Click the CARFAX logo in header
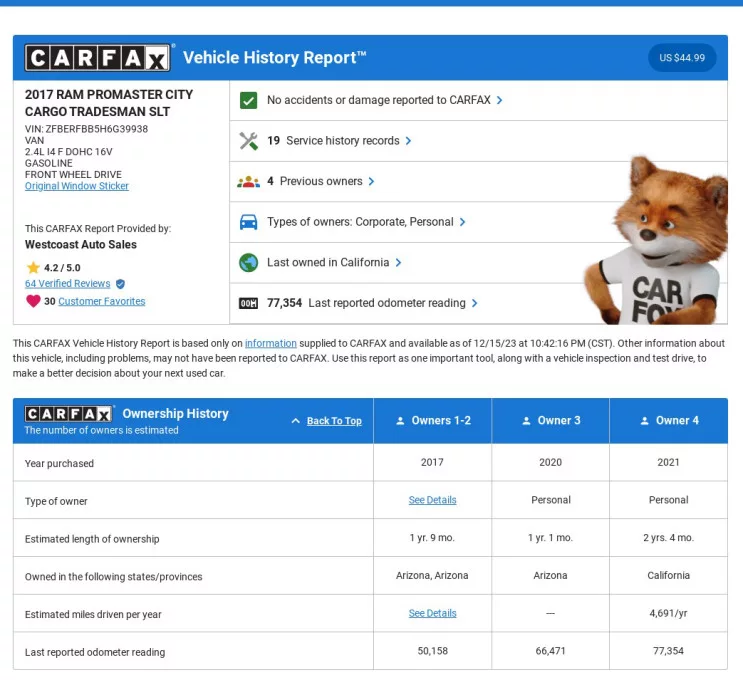 click(98, 58)
